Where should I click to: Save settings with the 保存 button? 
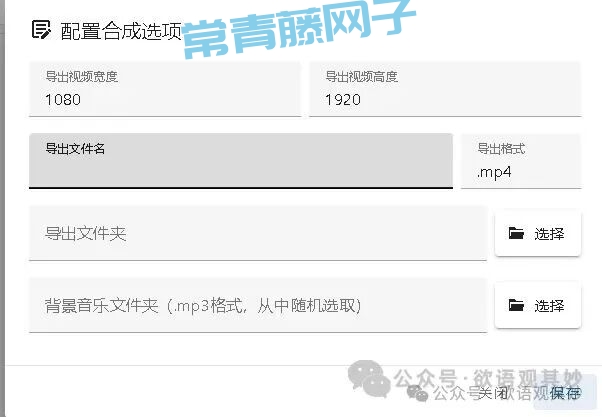click(x=565, y=393)
